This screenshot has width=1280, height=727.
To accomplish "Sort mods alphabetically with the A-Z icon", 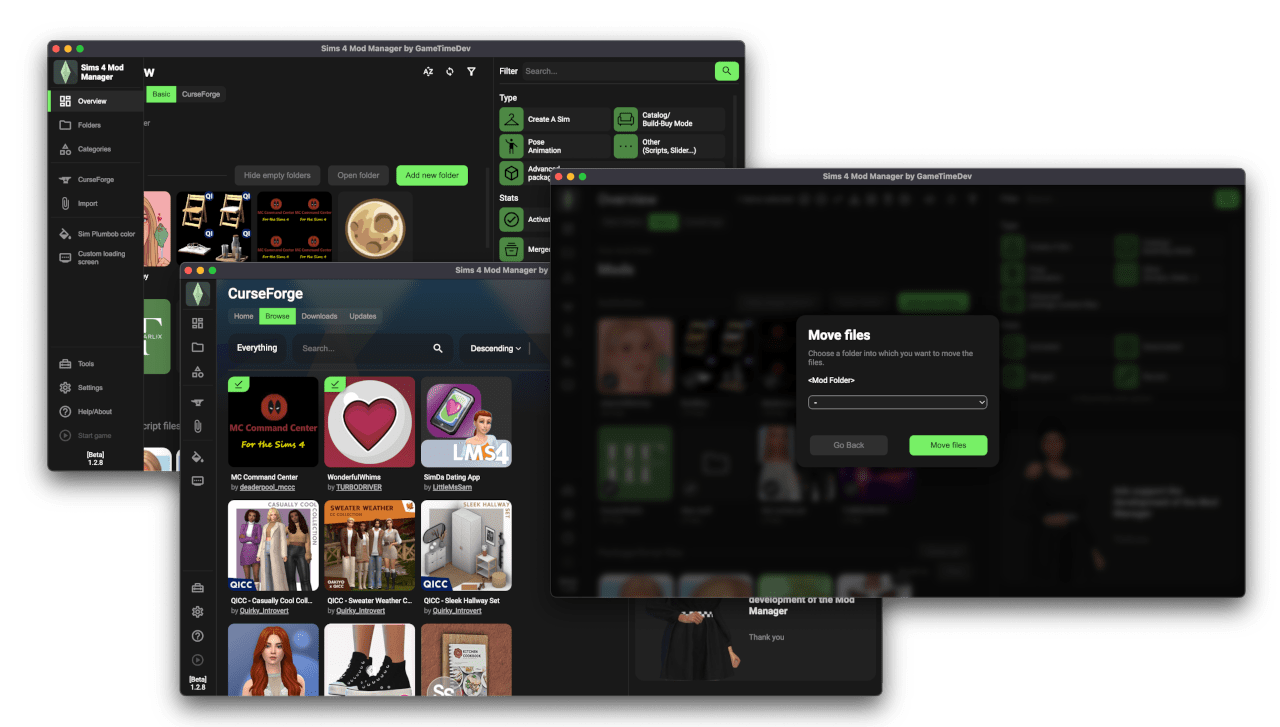I will coord(428,72).
